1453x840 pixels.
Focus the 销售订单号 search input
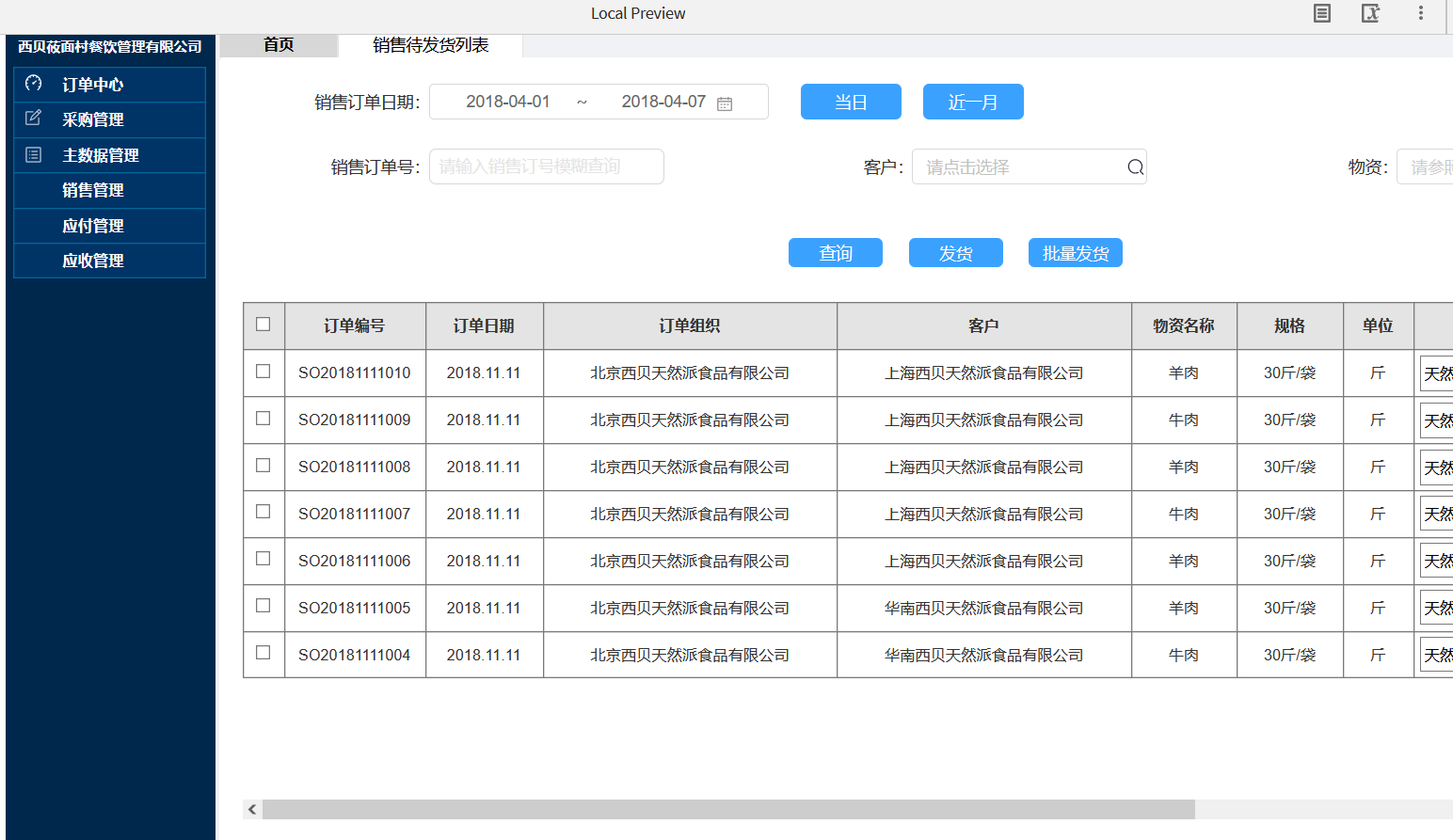click(x=547, y=166)
